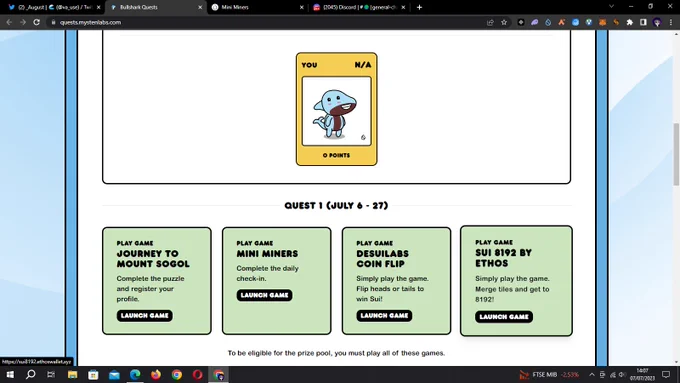Reload the current page
The height and width of the screenshot is (383, 680).
point(36,22)
